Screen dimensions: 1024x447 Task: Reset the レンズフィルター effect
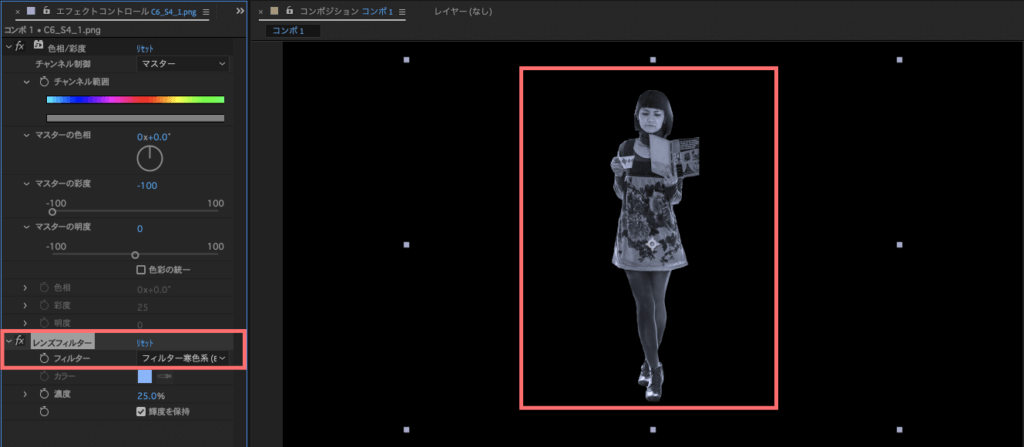pos(145,342)
